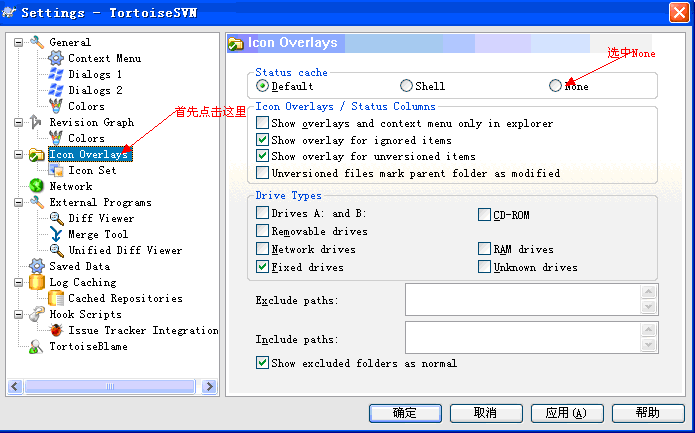
Task: Collapse the Icon Overlays tree node
Action: [19, 155]
